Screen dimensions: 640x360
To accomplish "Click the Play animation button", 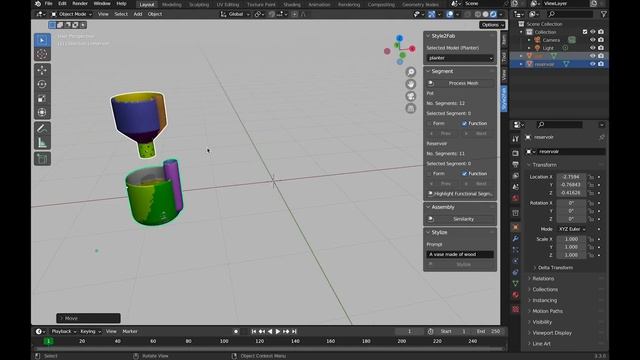I will tap(278, 331).
